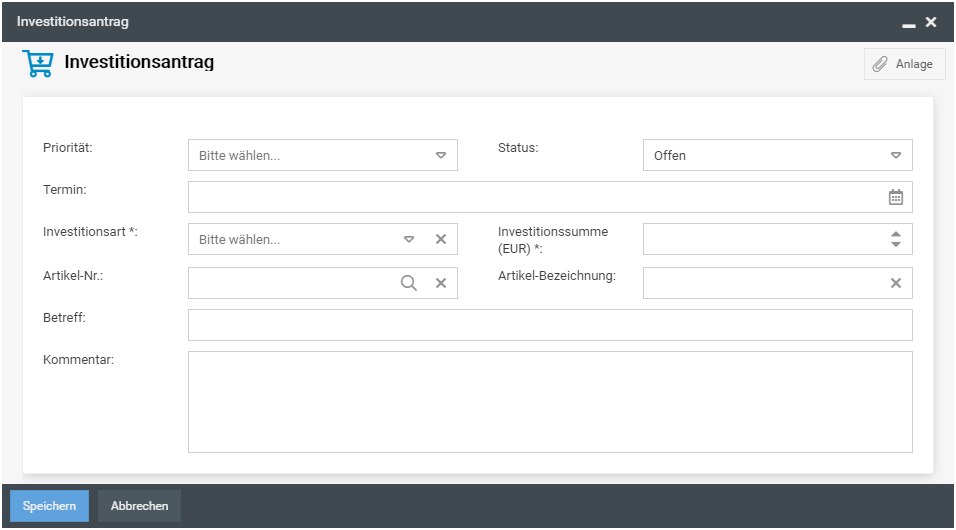Click the search icon in Artikel-Nr. field

tap(408, 283)
